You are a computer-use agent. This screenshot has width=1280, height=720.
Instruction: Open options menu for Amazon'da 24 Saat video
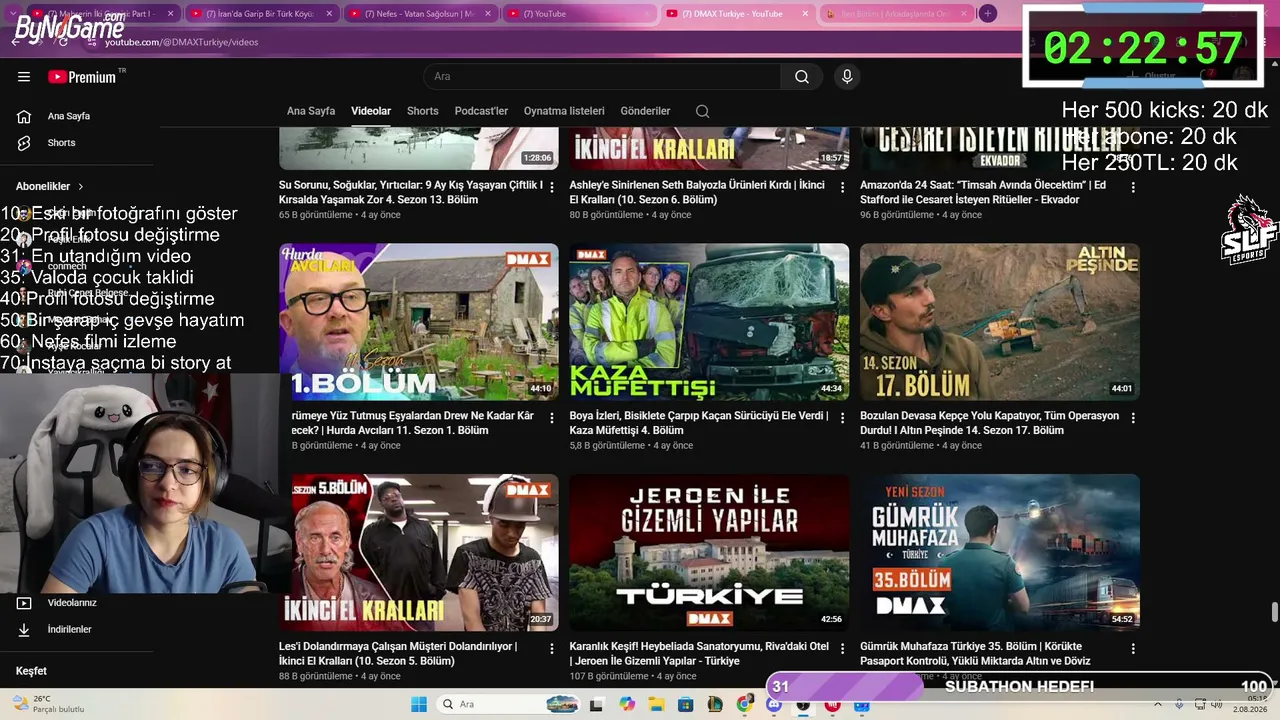(1133, 187)
